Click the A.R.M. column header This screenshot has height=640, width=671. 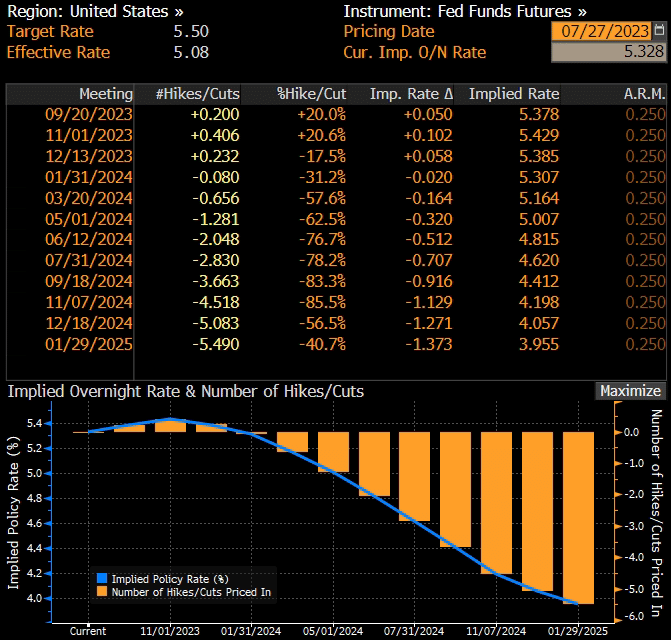tap(614, 94)
